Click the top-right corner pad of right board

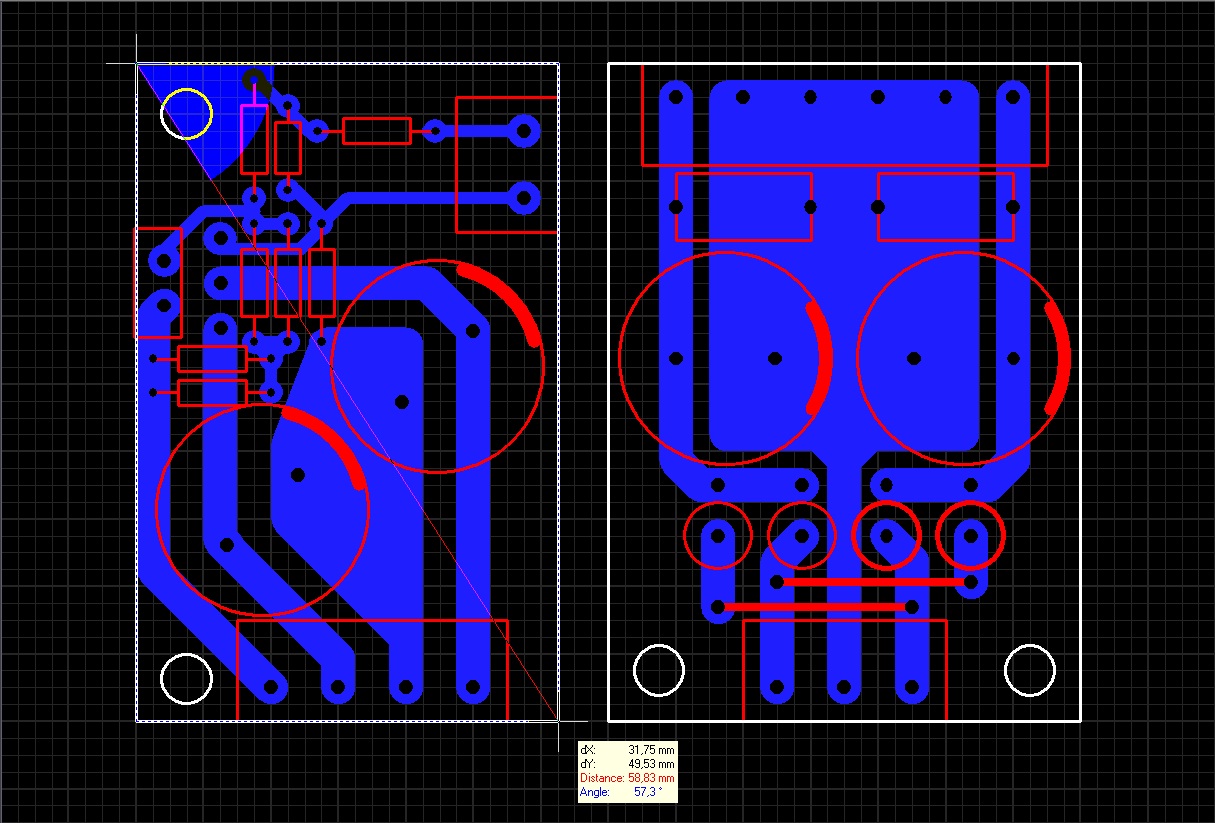1013,98
